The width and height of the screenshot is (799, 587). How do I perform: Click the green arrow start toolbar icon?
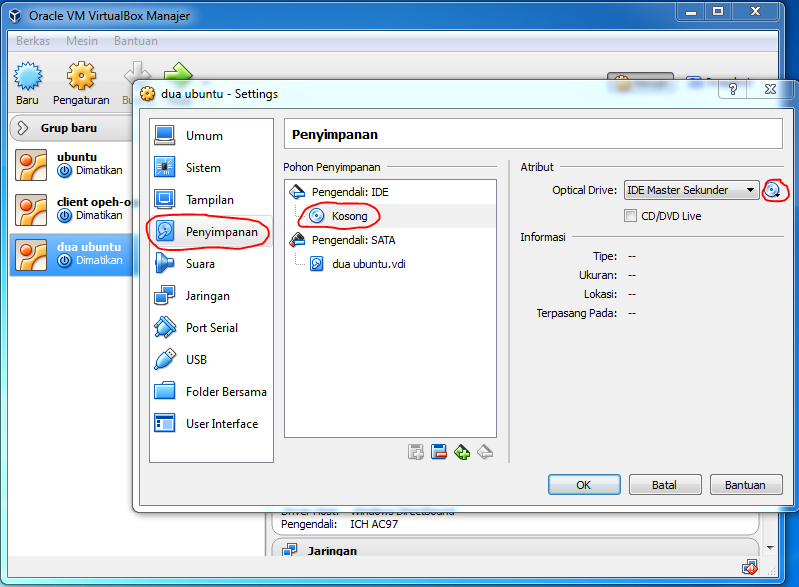178,71
